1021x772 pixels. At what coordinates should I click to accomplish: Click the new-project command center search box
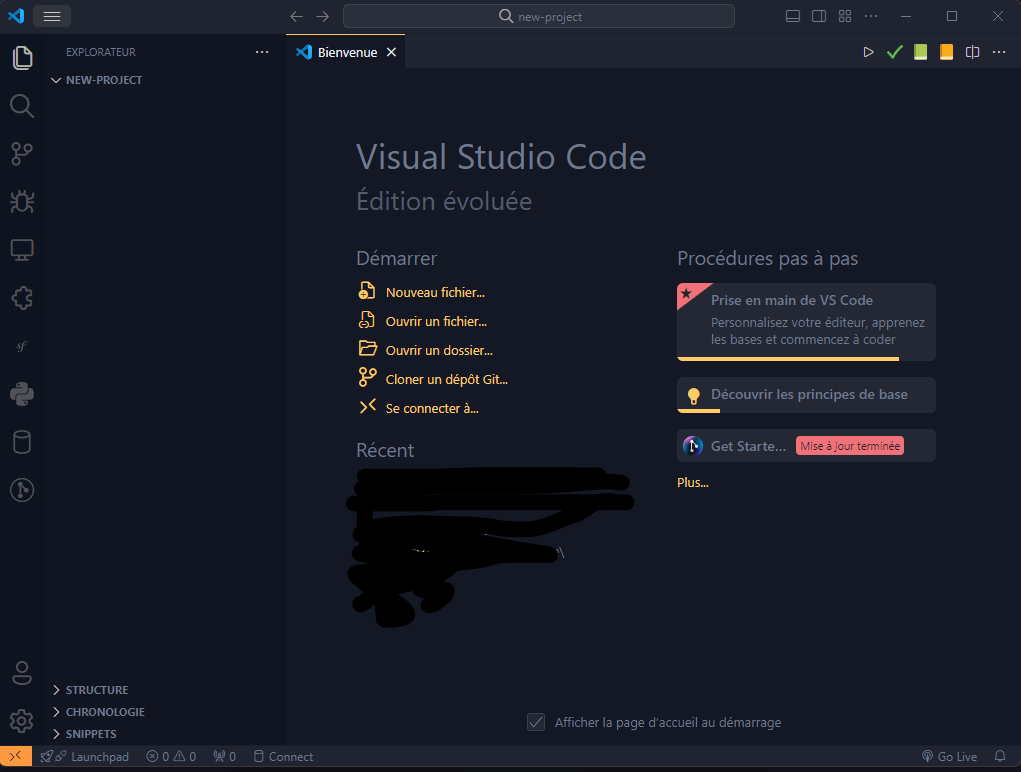pos(539,16)
